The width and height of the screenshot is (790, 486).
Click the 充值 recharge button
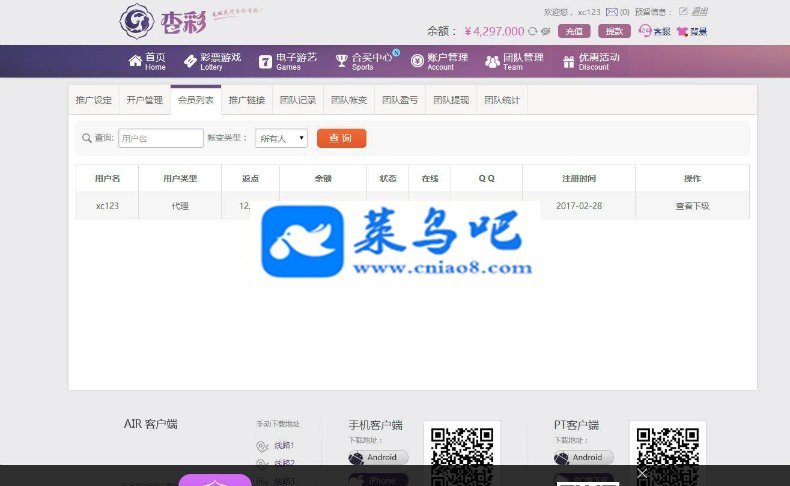point(574,31)
